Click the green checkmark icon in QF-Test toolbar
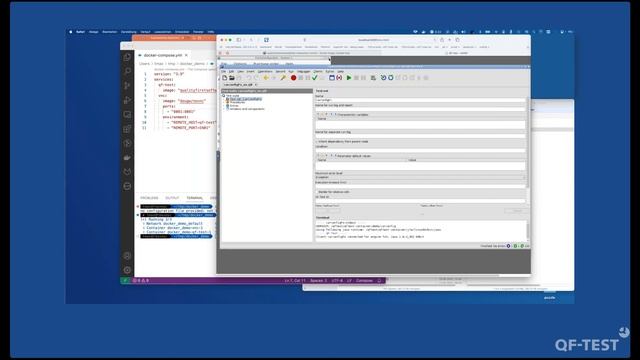 pos(315,78)
